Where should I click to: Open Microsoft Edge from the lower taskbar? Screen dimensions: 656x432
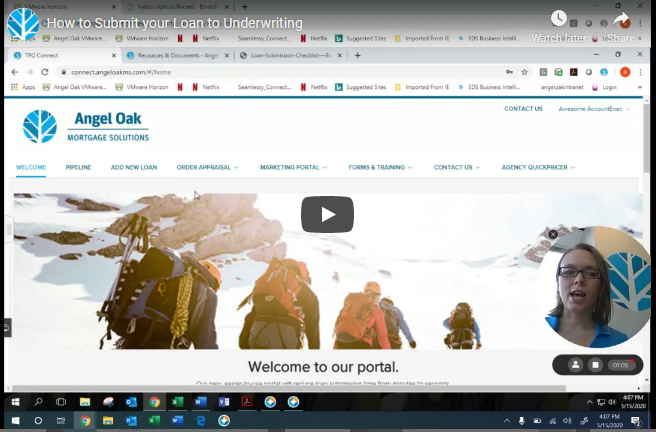(x=201, y=420)
